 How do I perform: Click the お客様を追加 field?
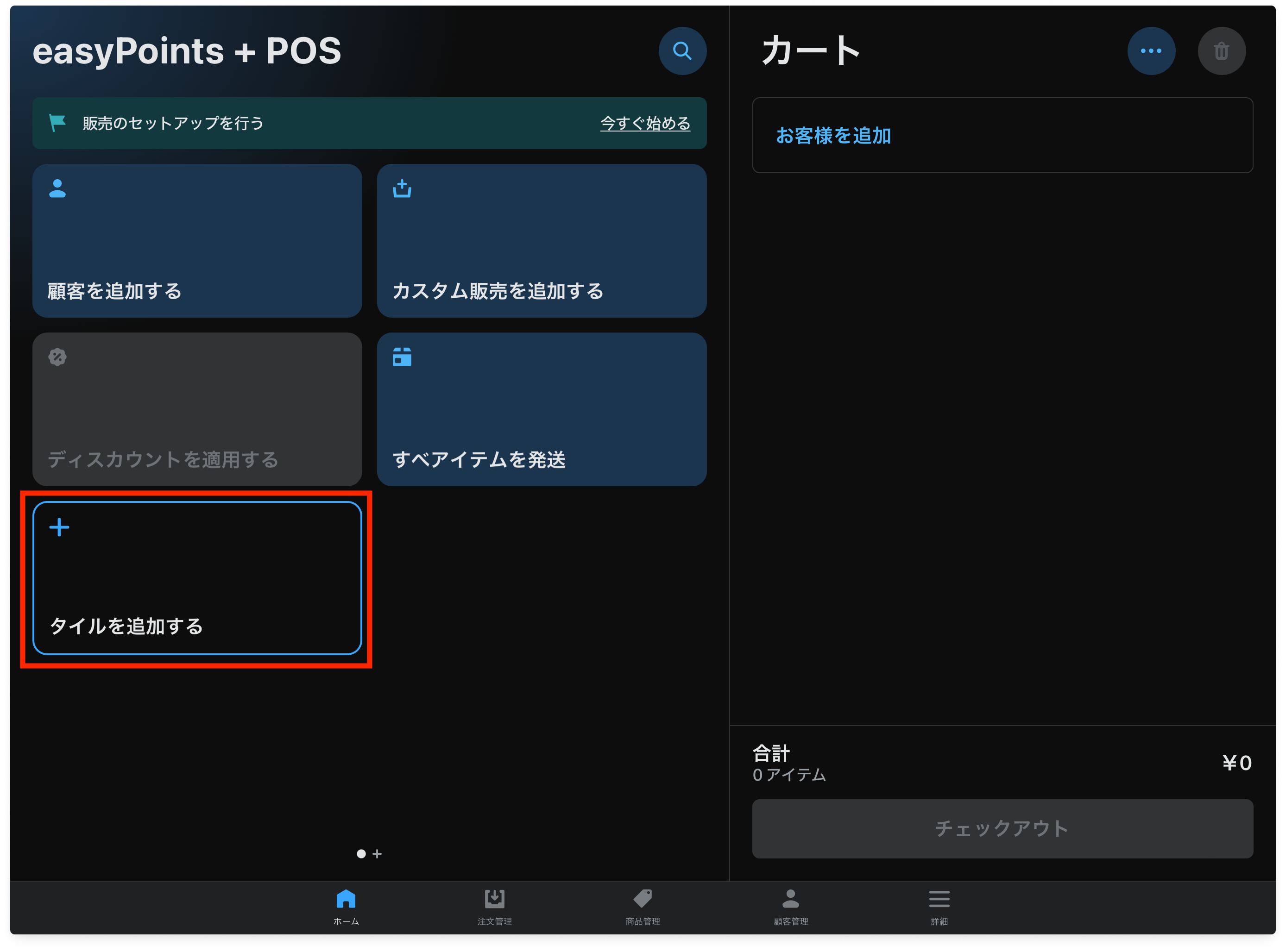click(x=1002, y=135)
